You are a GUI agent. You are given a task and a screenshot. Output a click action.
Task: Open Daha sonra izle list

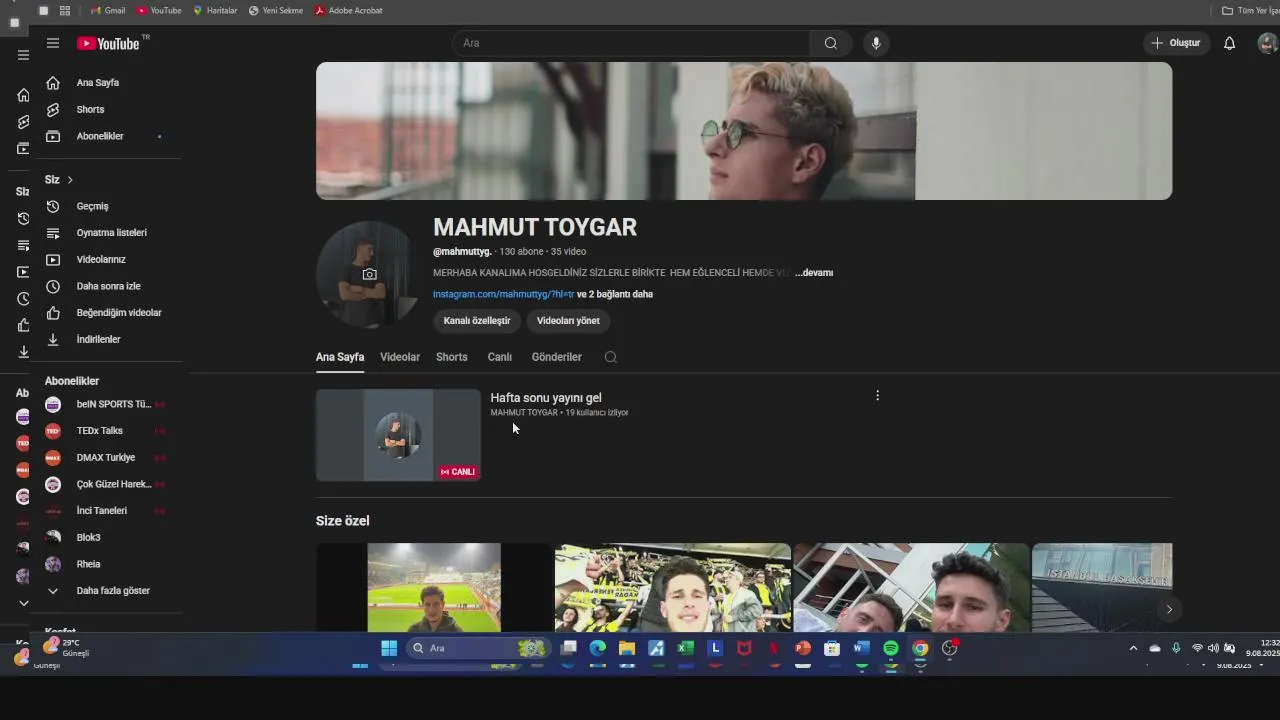[x=109, y=286]
